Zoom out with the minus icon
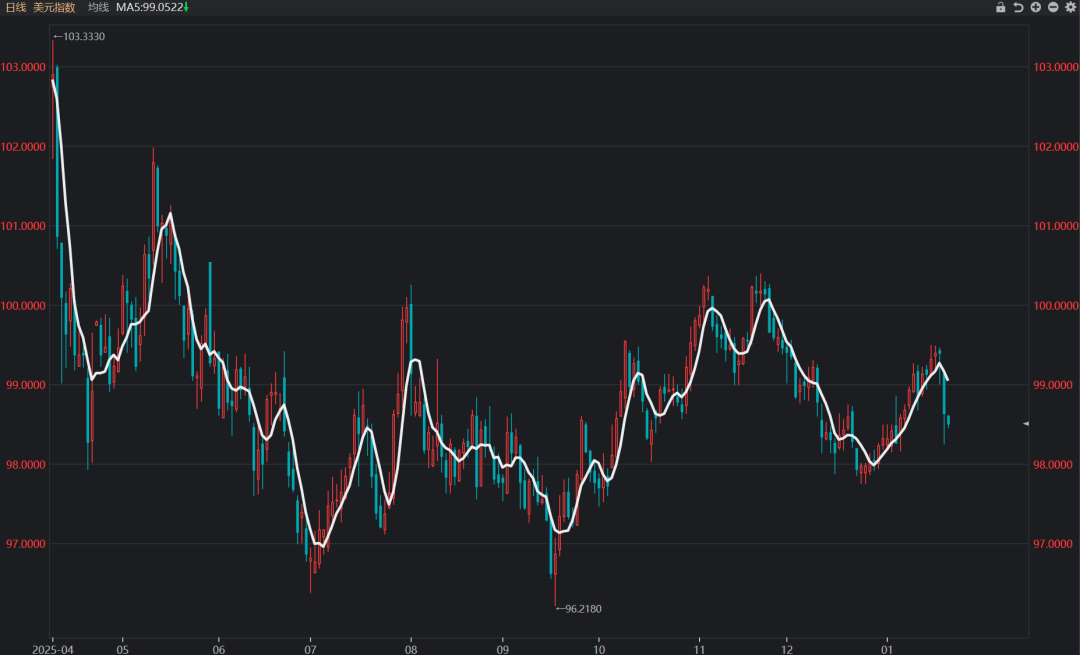Screen dimensions: 1080x655 point(1053,7)
